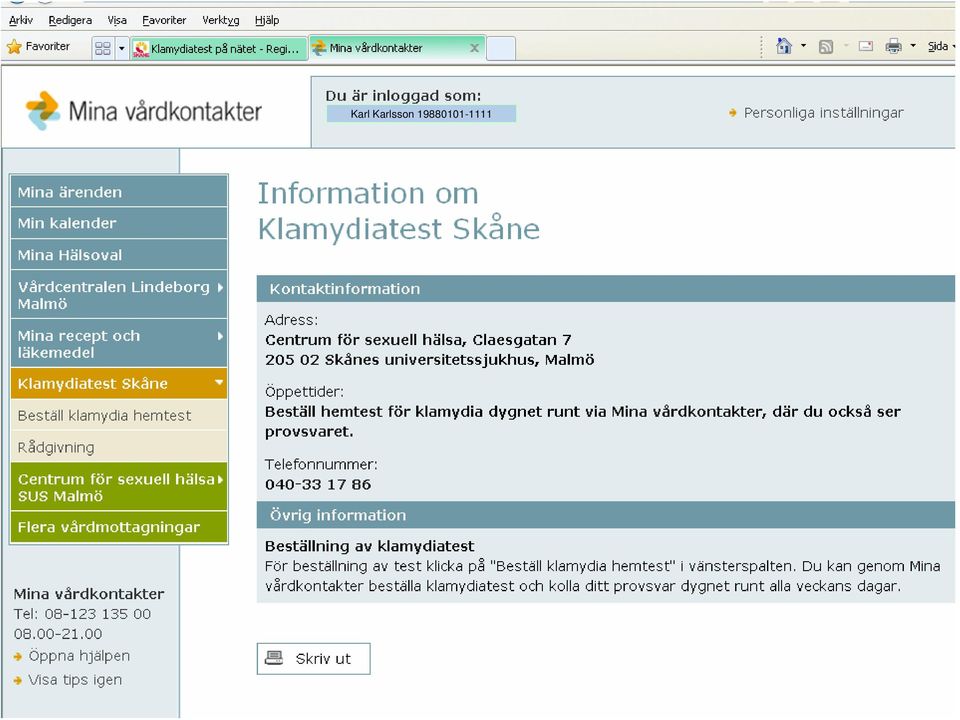
Task: Open the Redigera menu
Action: pyautogui.click(x=70, y=20)
